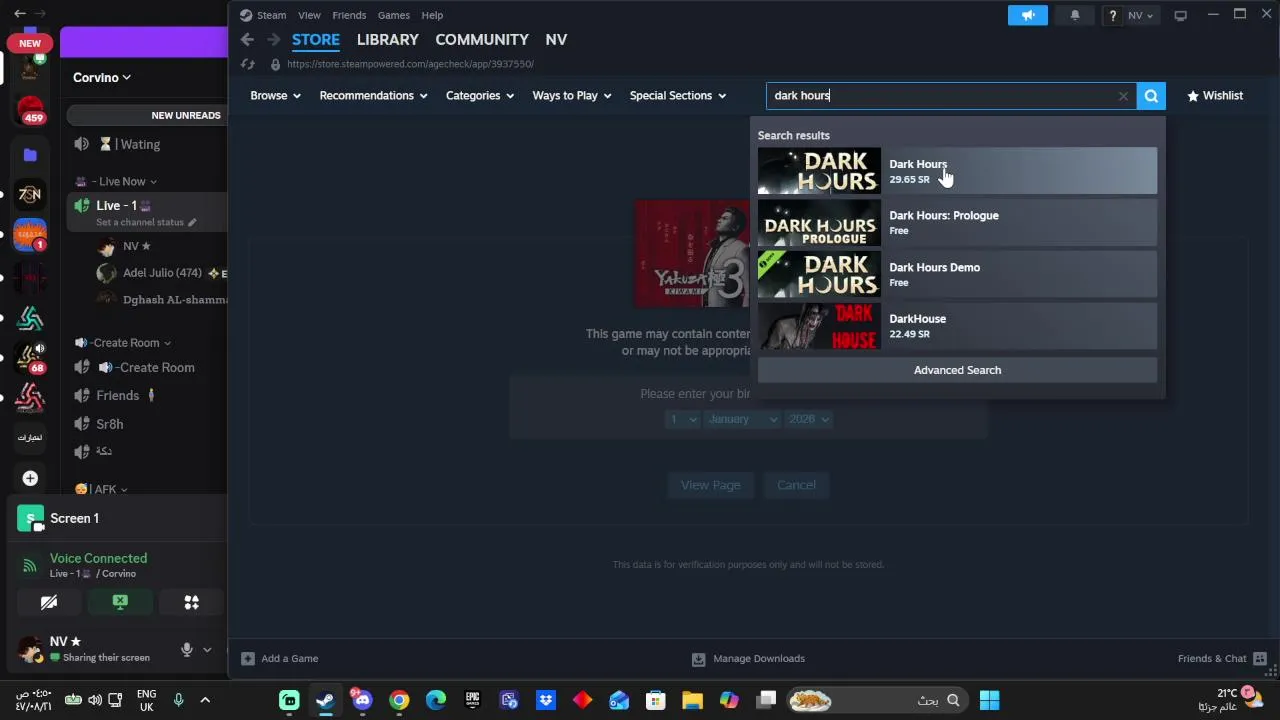The width and height of the screenshot is (1280, 720).
Task: Click Advanced Search button
Action: 957,370
